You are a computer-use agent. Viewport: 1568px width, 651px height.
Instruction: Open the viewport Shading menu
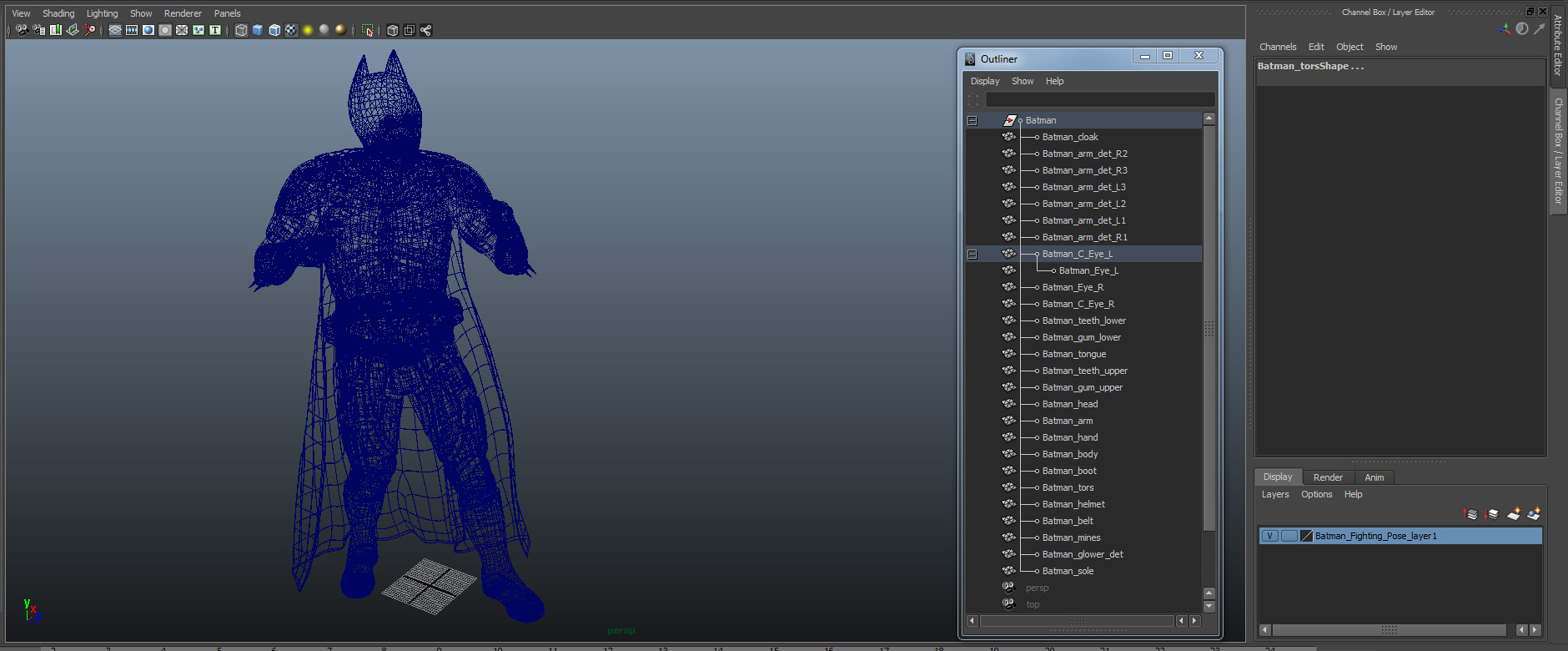pyautogui.click(x=58, y=13)
